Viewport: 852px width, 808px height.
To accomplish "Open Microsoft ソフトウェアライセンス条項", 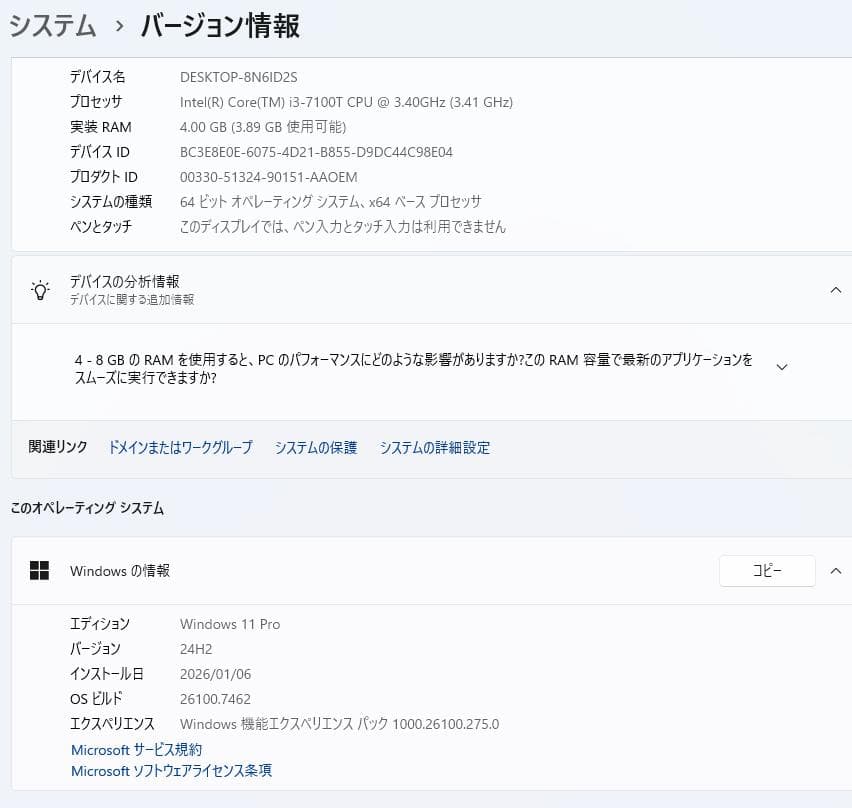I will [170, 771].
